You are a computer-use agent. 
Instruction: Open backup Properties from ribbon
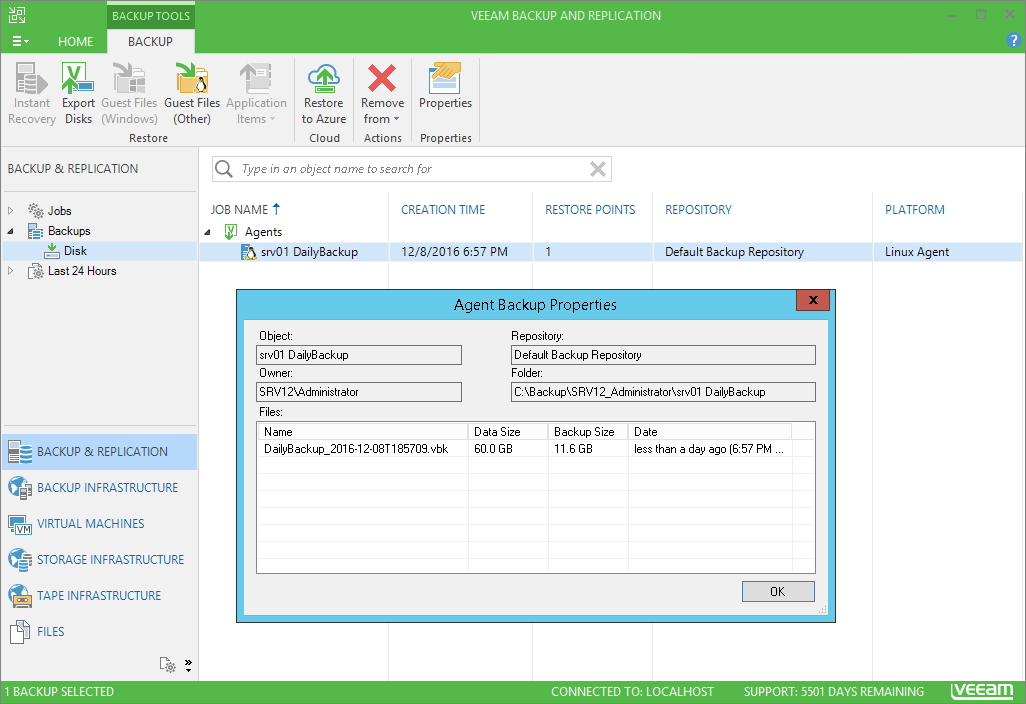point(446,86)
